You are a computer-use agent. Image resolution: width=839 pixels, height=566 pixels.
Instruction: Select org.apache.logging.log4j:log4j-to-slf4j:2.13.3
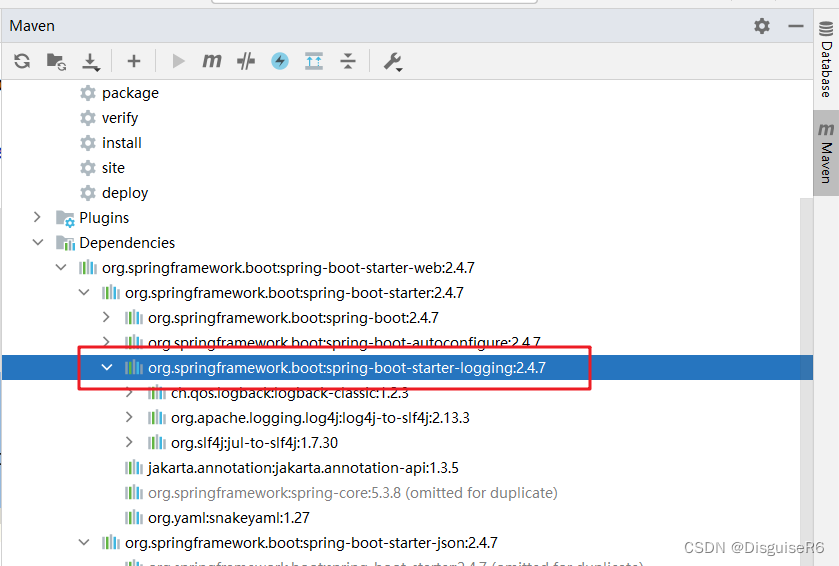point(320,418)
